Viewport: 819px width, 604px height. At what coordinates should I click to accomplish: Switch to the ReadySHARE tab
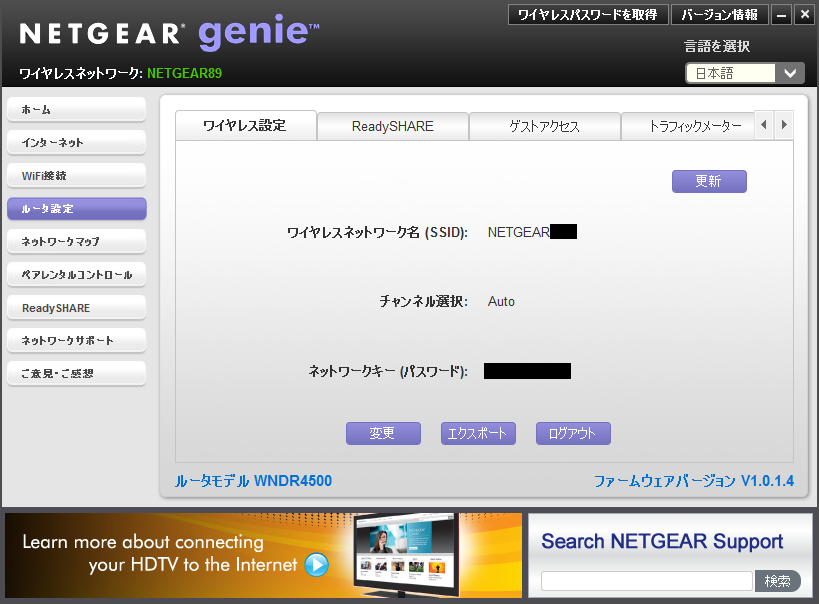(392, 126)
